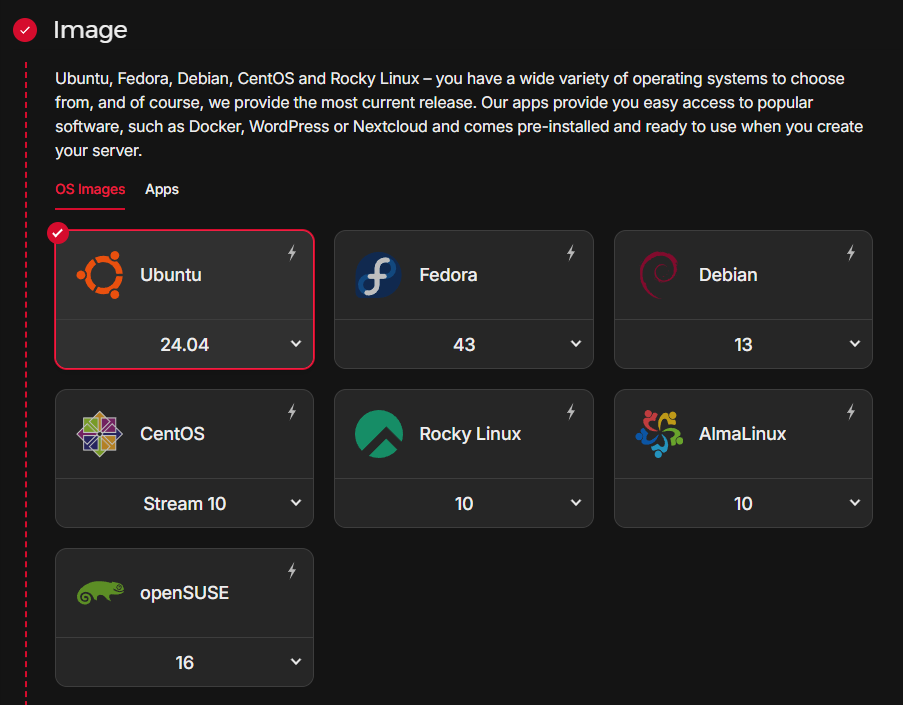
Task: Click the Ubuntu logo icon
Action: tap(100, 274)
